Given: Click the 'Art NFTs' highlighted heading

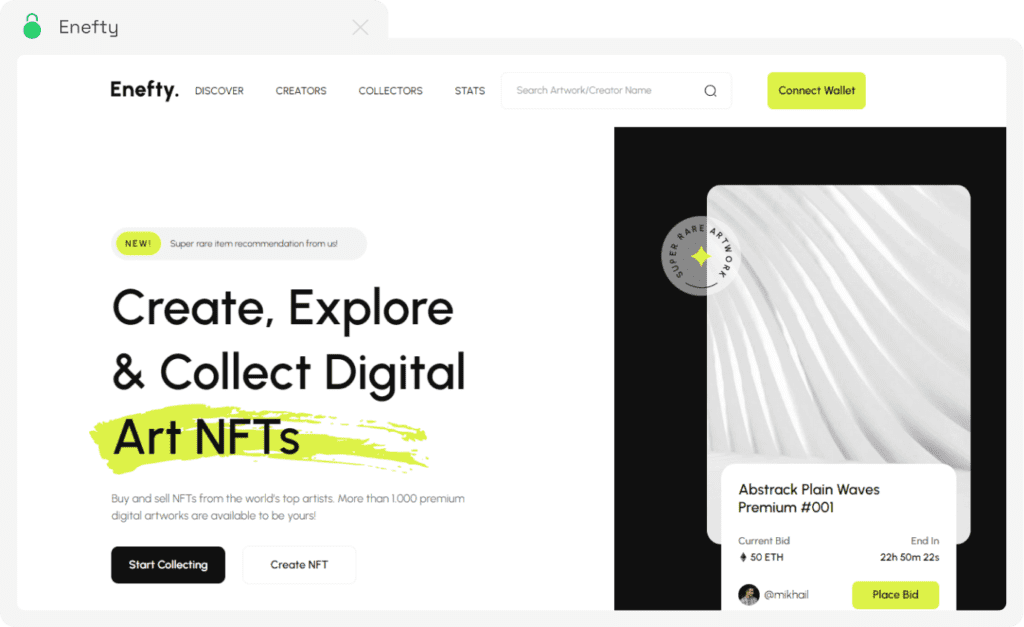Looking at the screenshot, I should (x=206, y=437).
